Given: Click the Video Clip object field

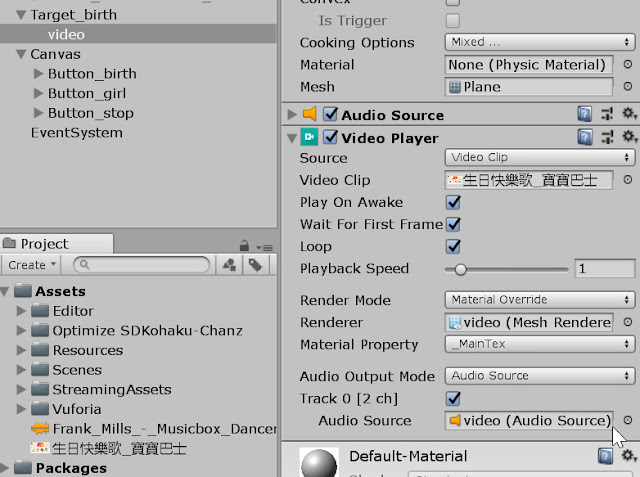Looking at the screenshot, I should (x=529, y=180).
